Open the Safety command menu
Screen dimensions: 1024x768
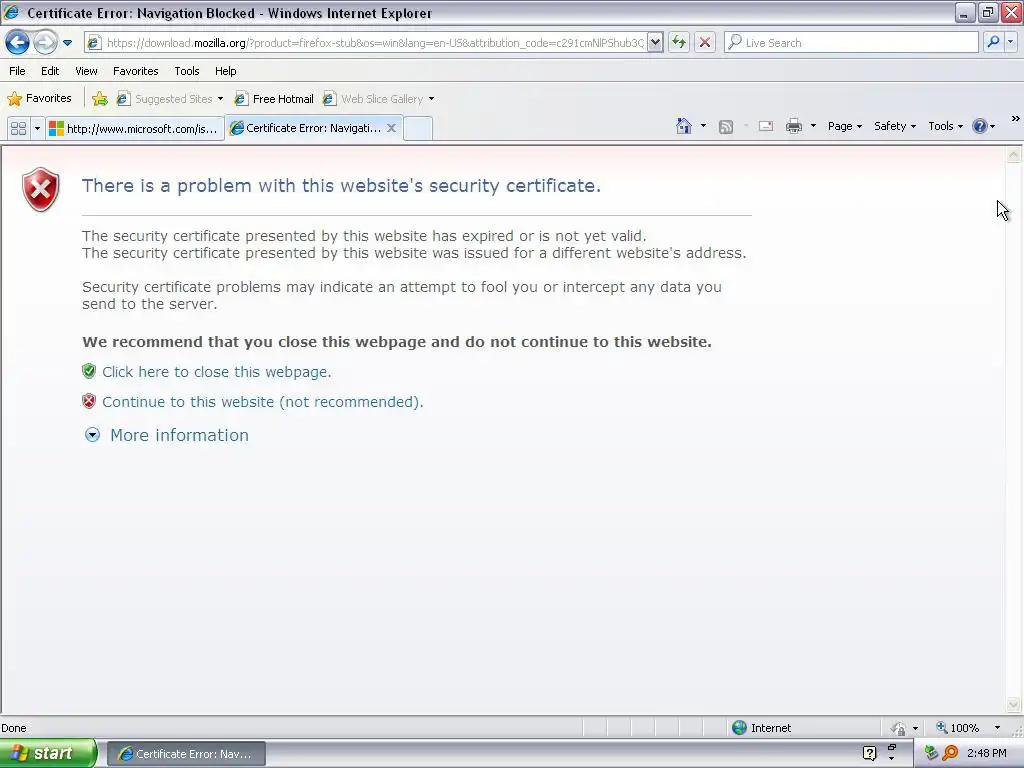[895, 126]
